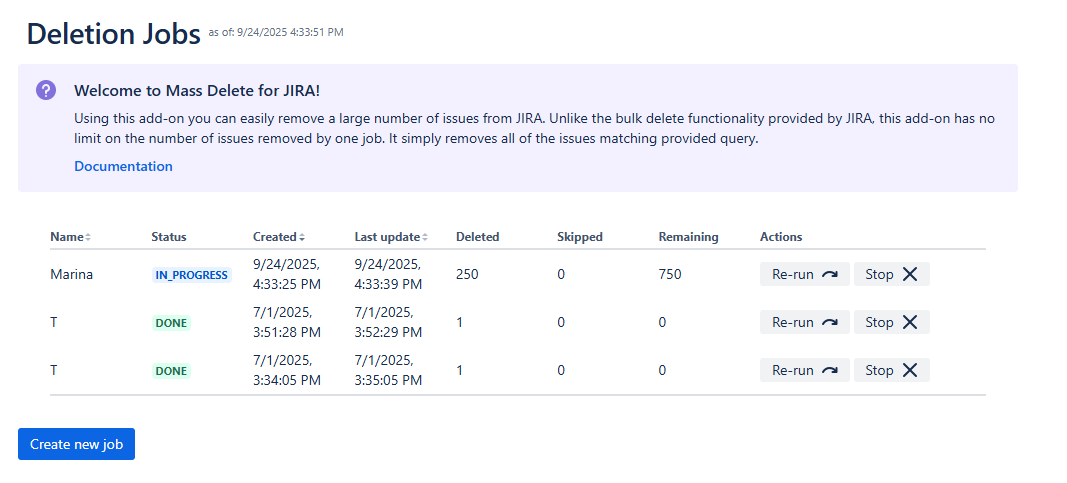Click the Remaining value 750
Viewport: 1067px width, 483px height.
point(670,274)
